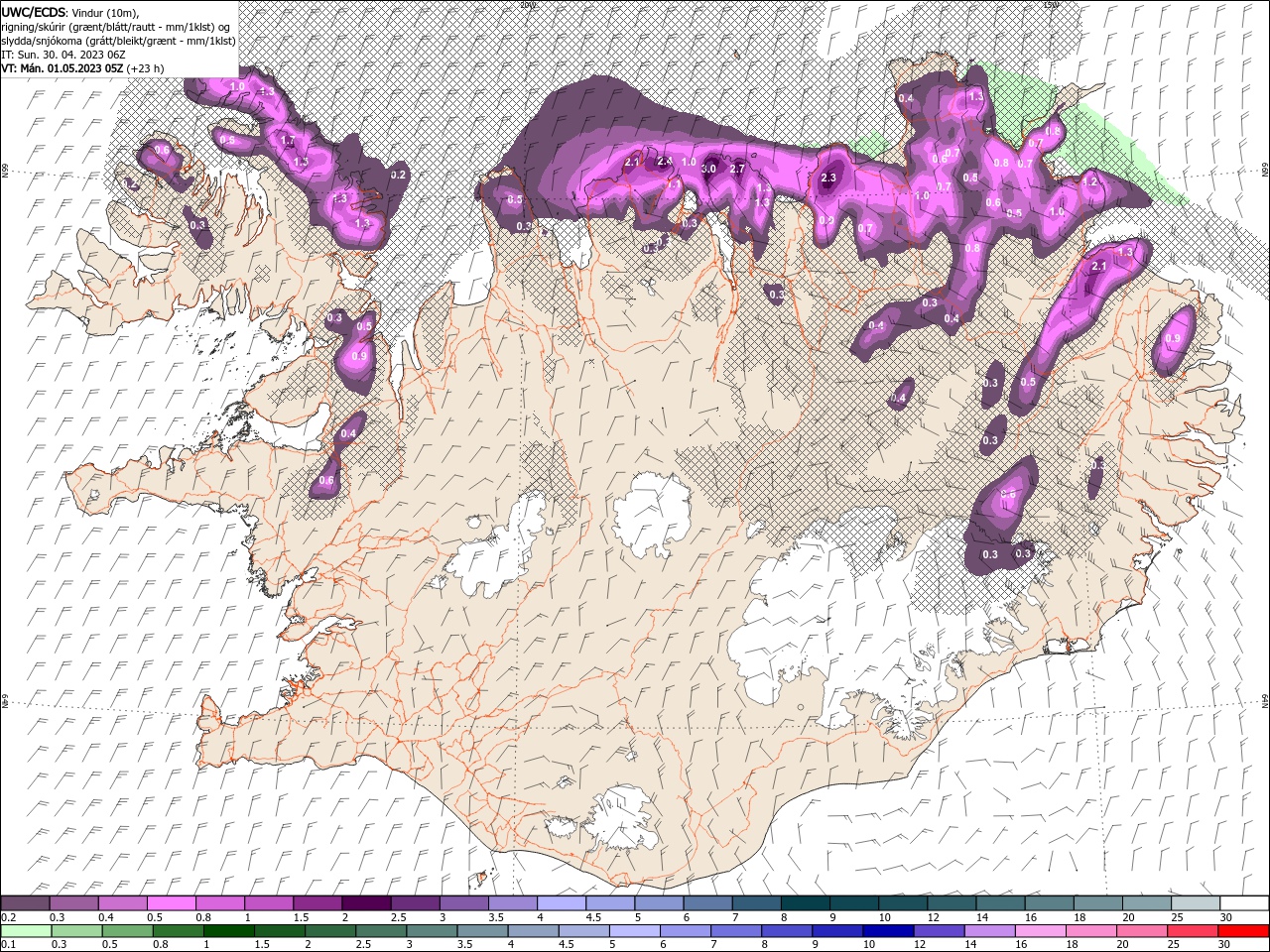Click the '30' label under the upper legend row
This screenshot has height=952, width=1270.
click(1225, 917)
